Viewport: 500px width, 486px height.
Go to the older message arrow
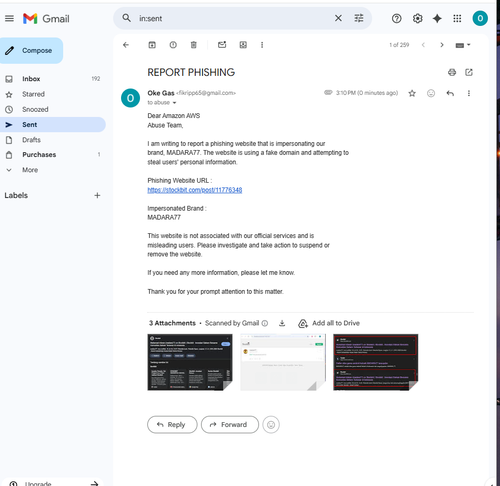coord(442,45)
